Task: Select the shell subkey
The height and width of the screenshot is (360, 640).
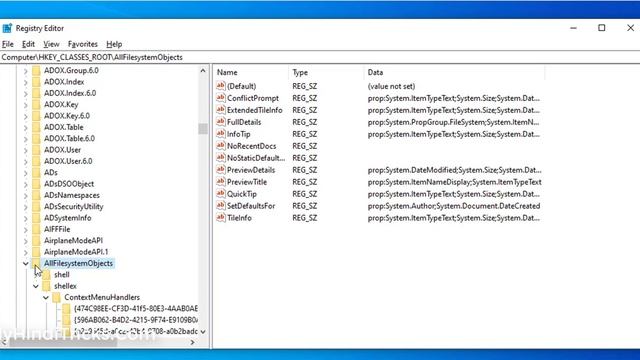Action: pos(62,275)
